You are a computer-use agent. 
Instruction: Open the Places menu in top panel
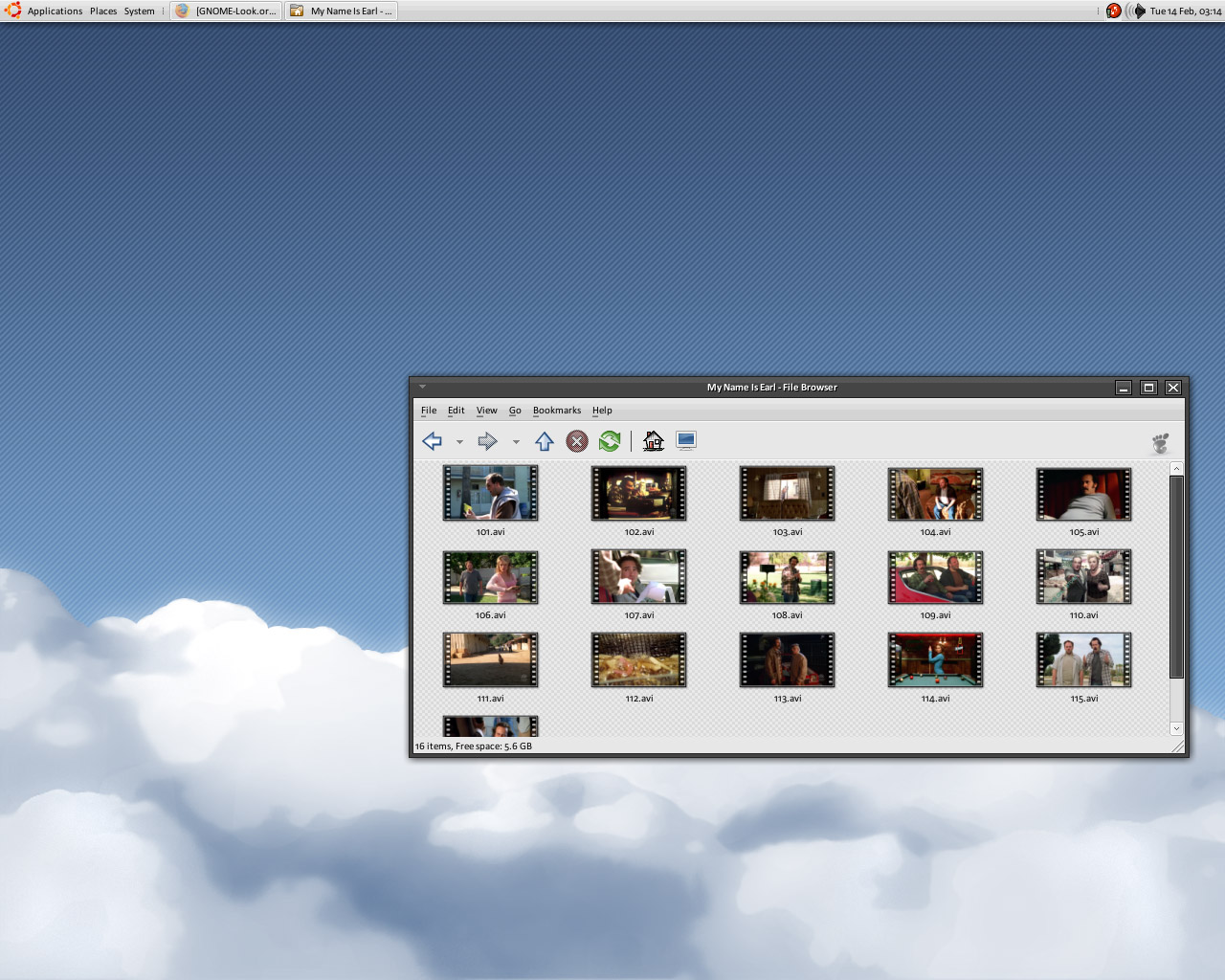pos(103,11)
